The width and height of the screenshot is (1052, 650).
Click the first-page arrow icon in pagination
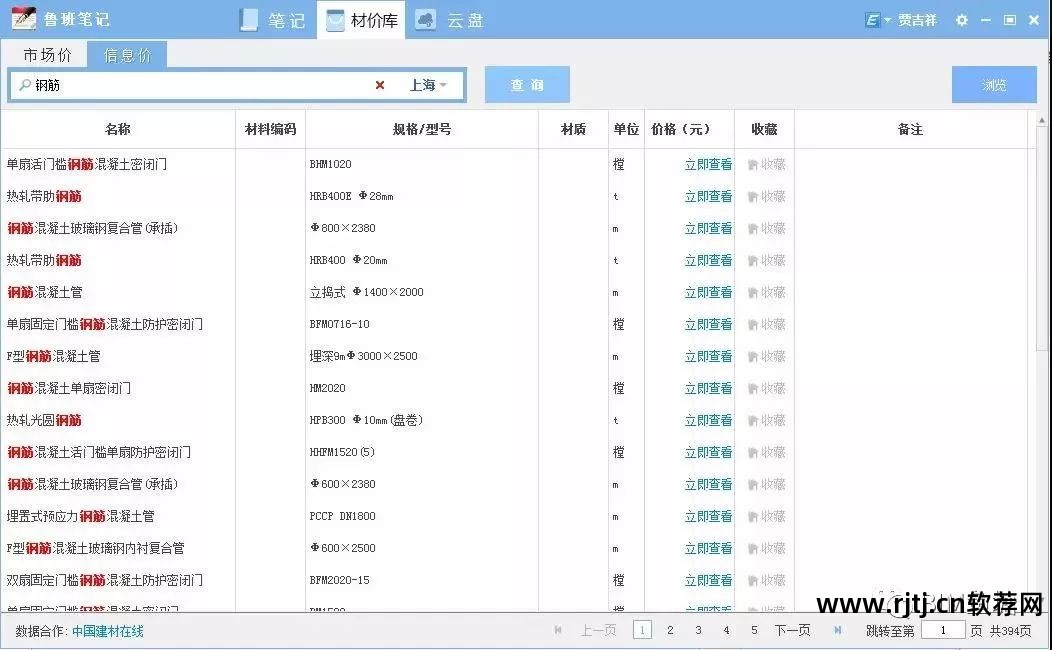(558, 631)
